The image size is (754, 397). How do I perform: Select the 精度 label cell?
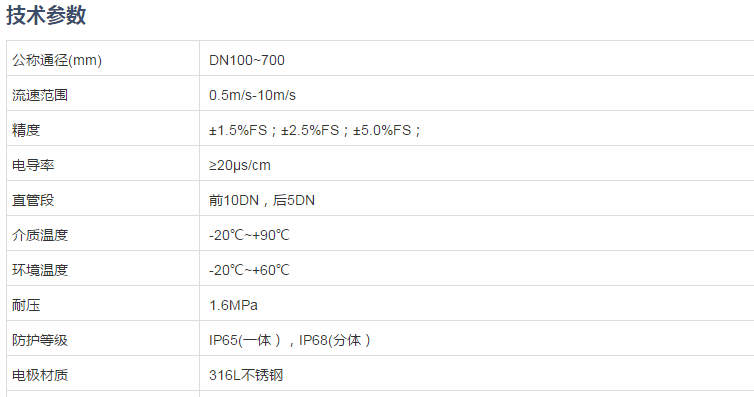[x=103, y=128]
